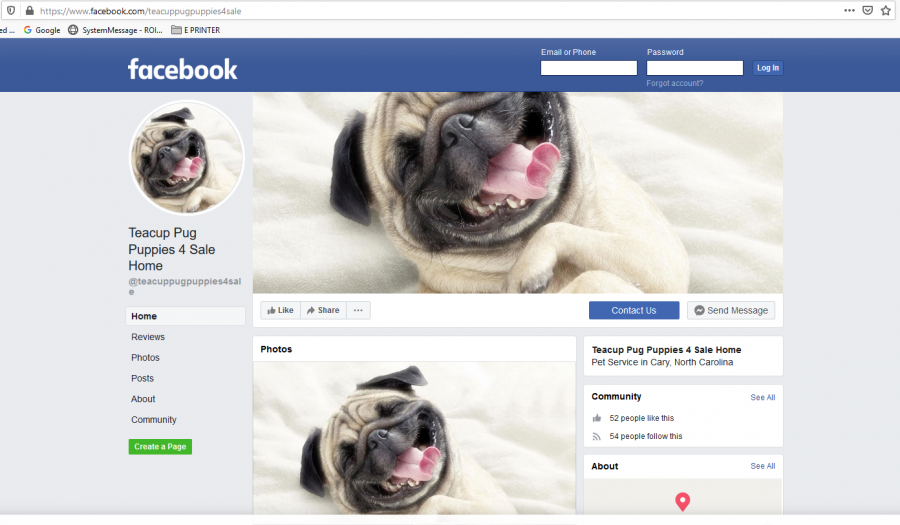Viewport: 900px width, 525px height.
Task: Focus the Password field
Action: click(695, 68)
